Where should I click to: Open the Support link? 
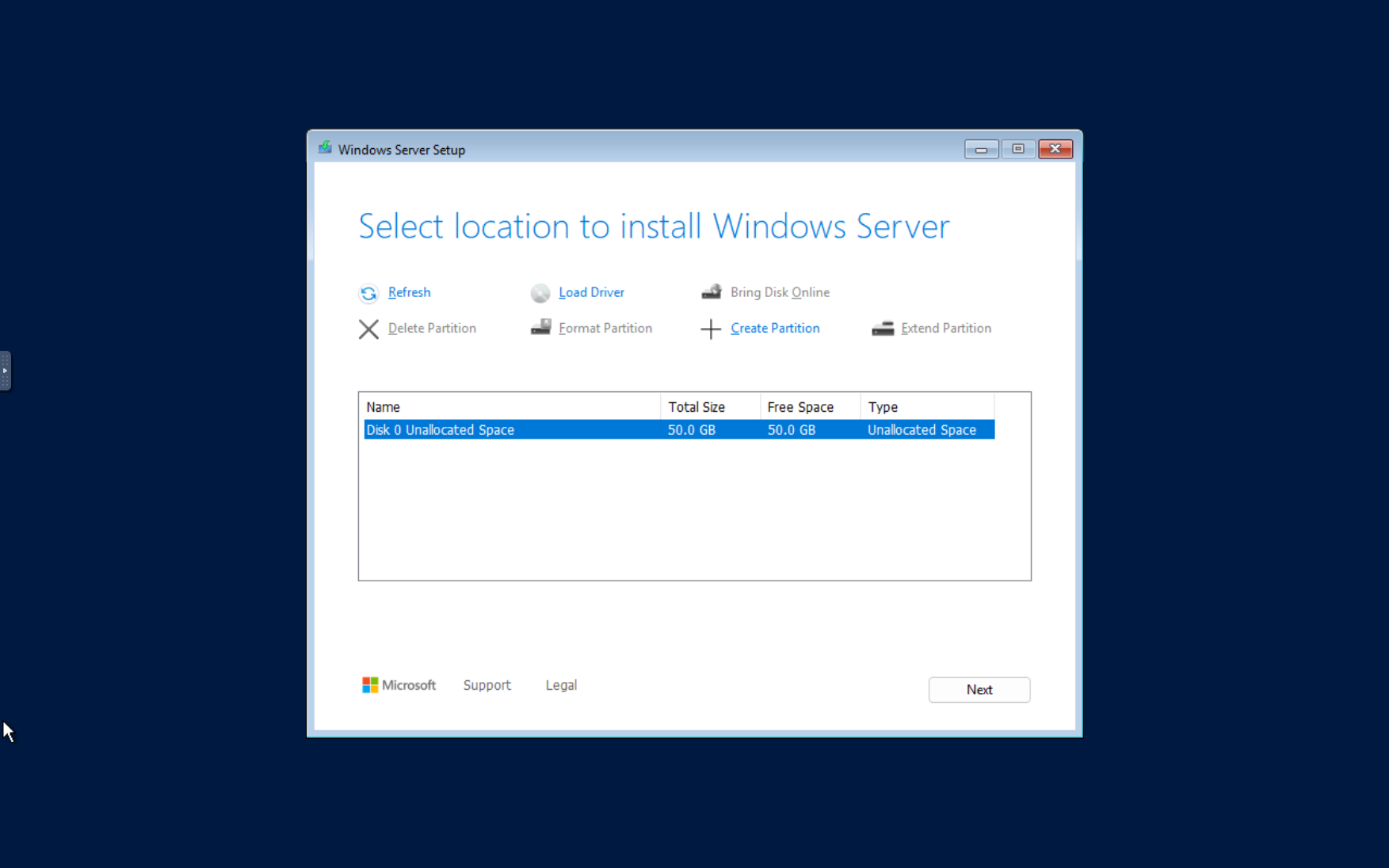[487, 685]
